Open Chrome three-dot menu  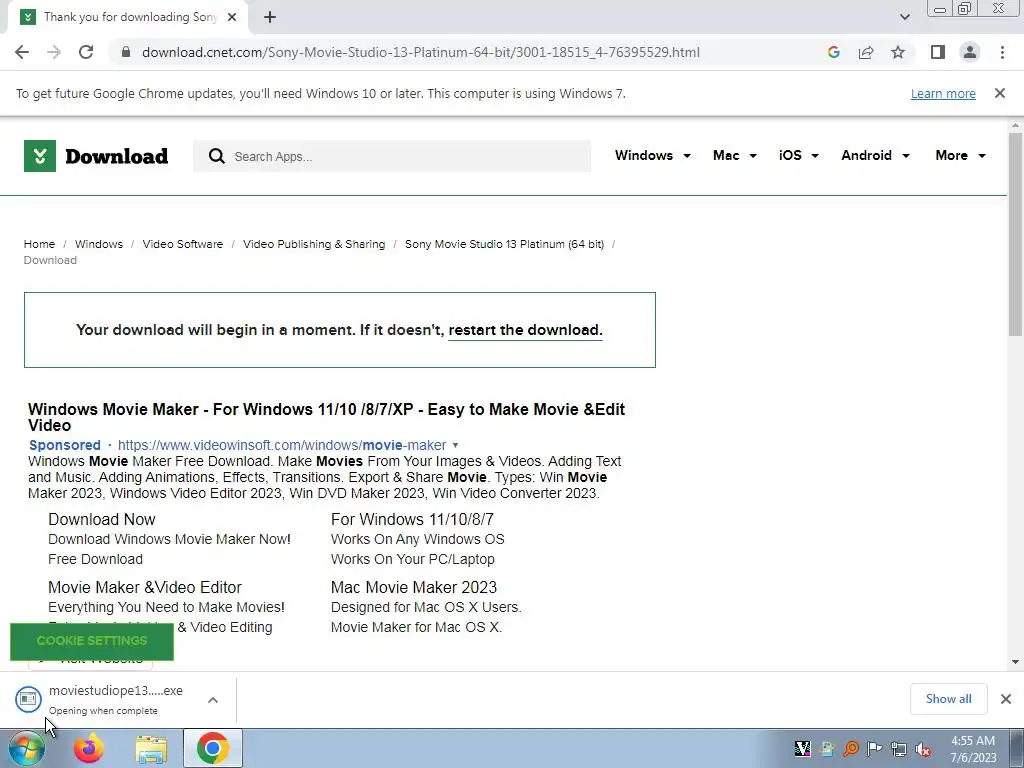coord(1002,52)
